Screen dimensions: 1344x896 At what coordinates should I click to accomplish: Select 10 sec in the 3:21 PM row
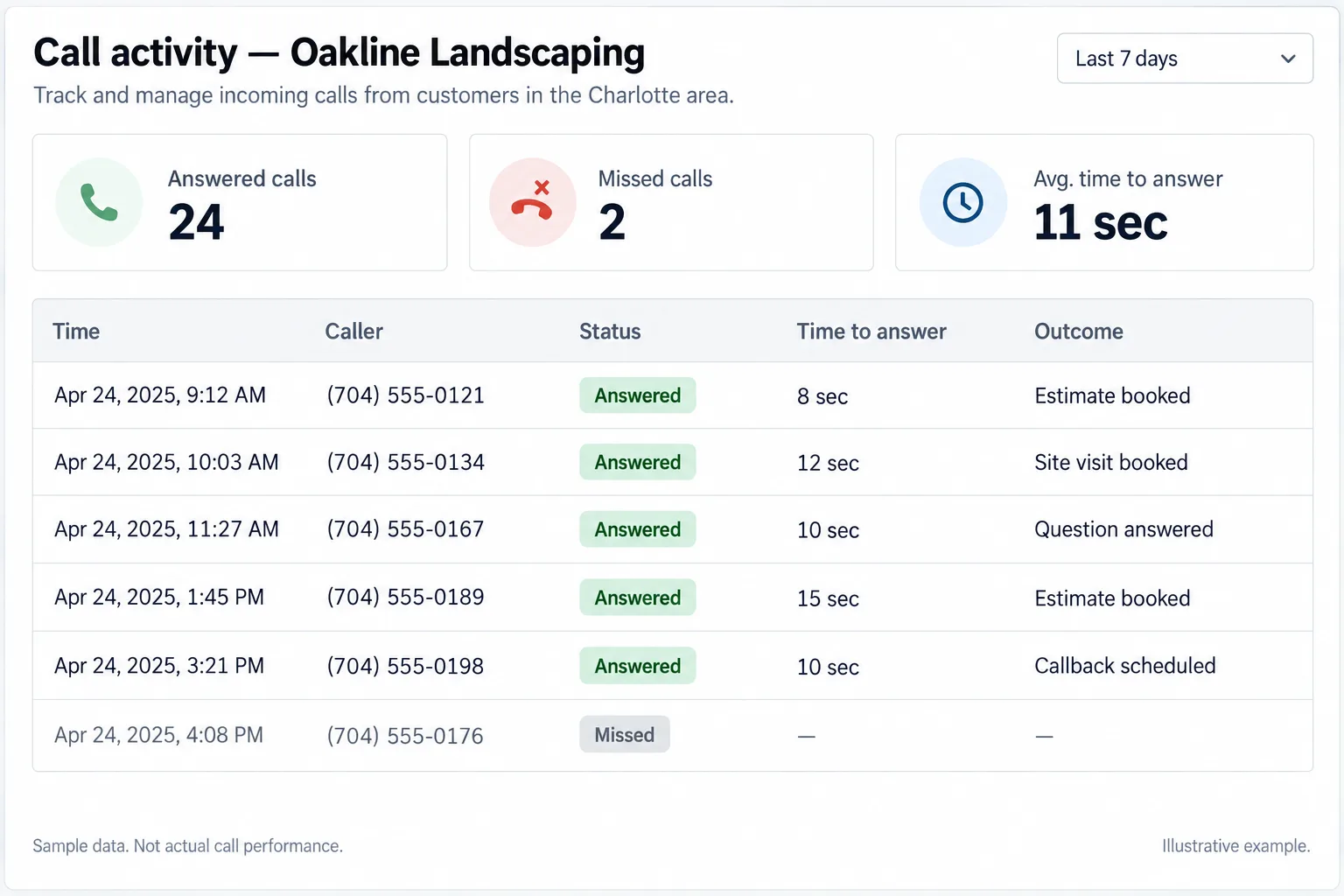click(828, 668)
